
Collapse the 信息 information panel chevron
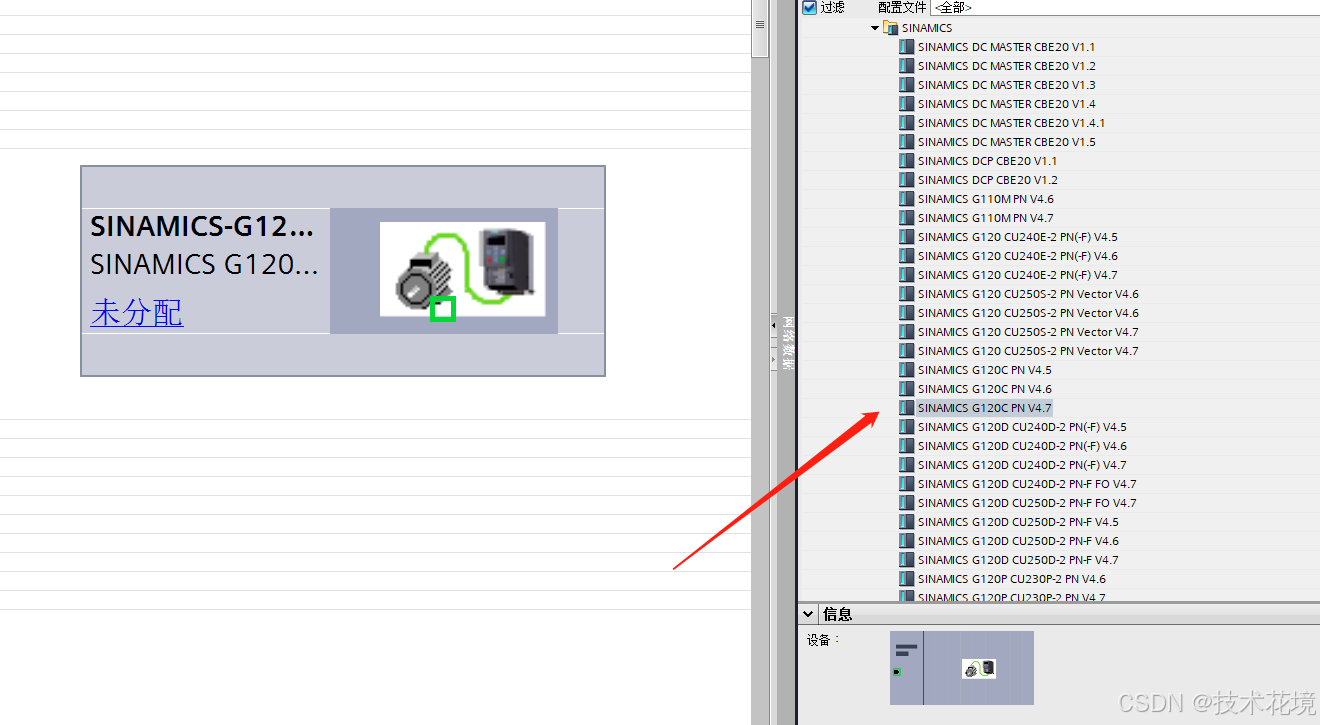click(809, 614)
